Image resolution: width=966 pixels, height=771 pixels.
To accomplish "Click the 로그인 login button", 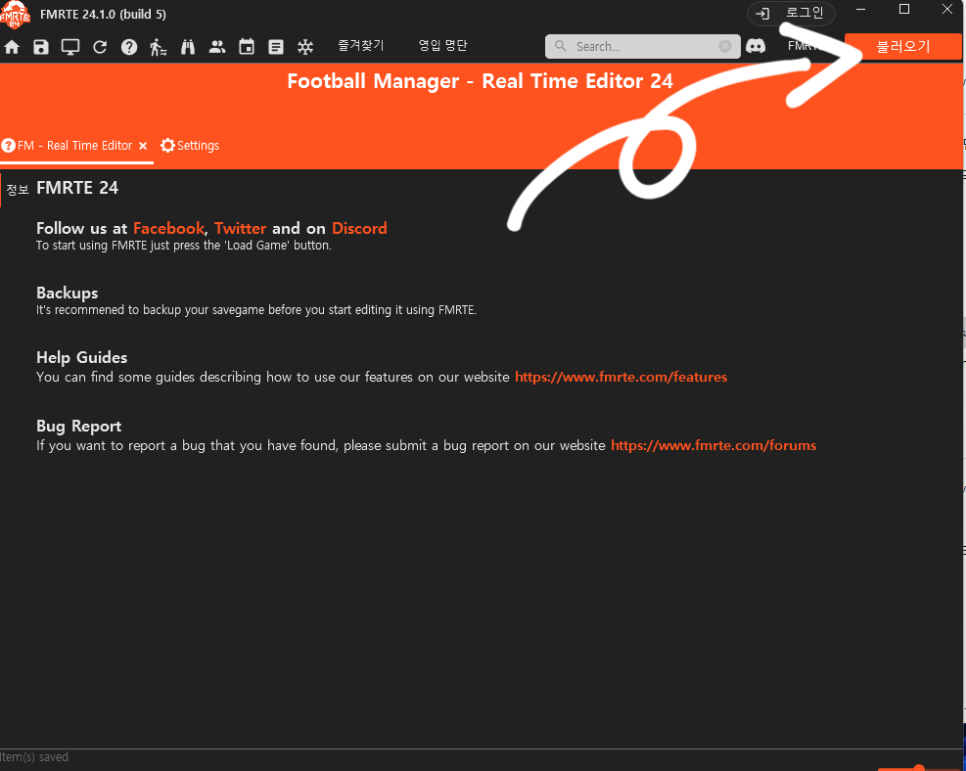I will point(791,13).
